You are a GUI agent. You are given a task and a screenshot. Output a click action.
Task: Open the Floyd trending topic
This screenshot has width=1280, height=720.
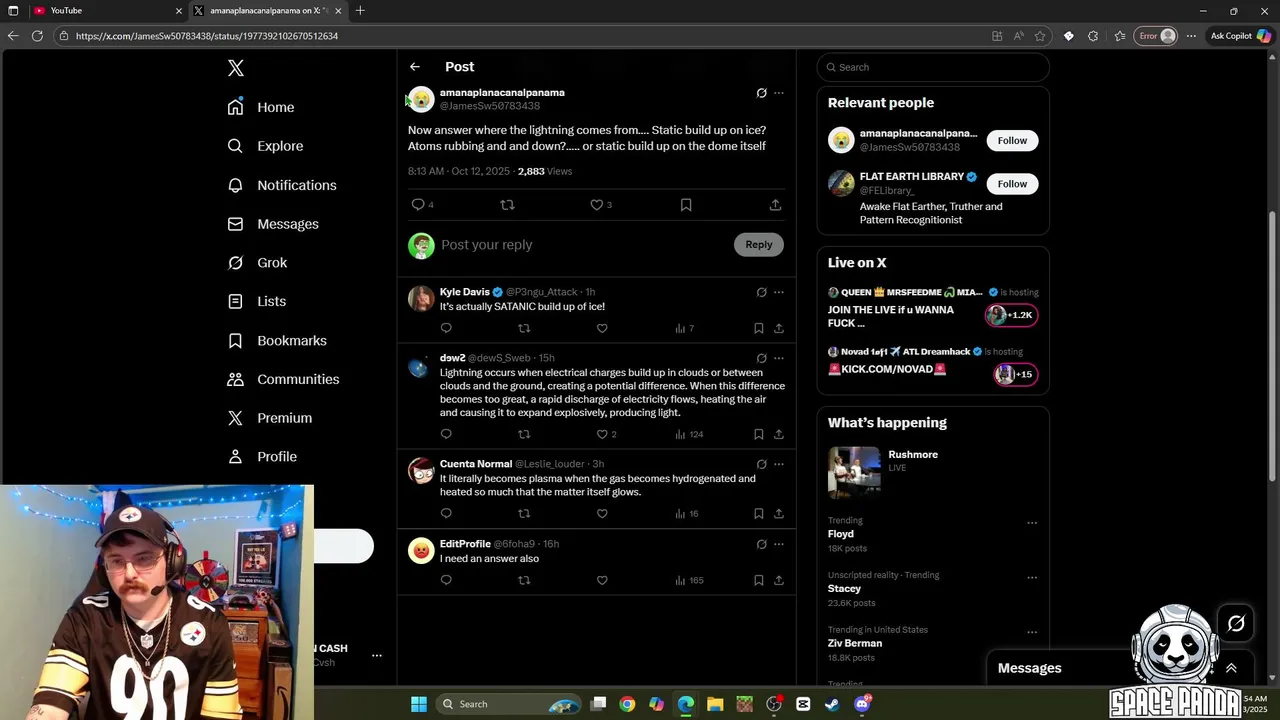click(x=841, y=534)
